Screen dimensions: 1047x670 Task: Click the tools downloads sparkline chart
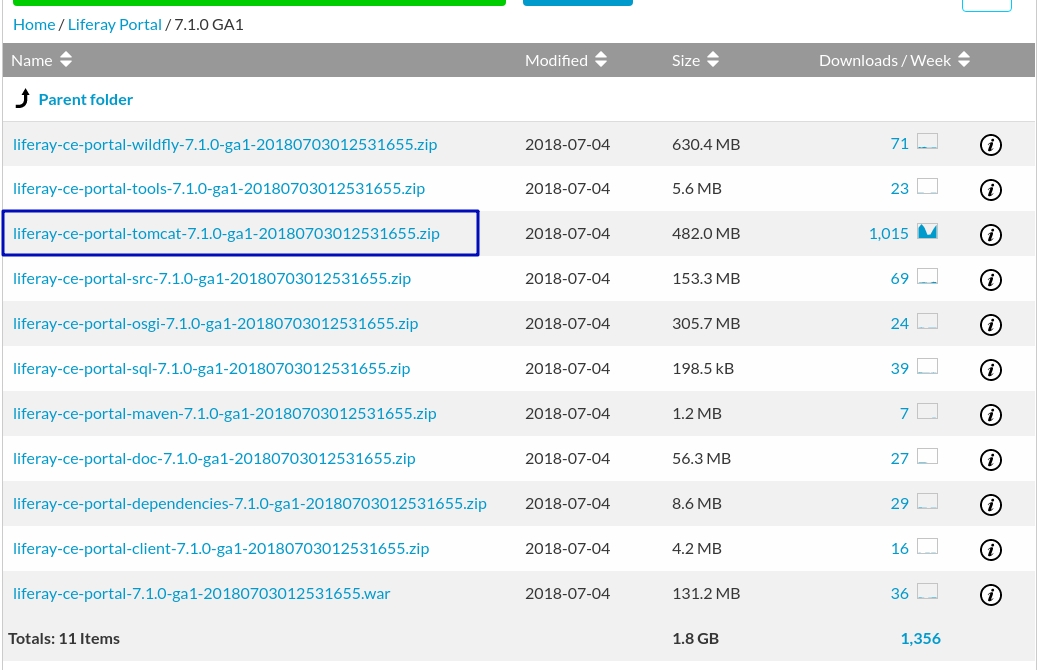pyautogui.click(x=927, y=186)
